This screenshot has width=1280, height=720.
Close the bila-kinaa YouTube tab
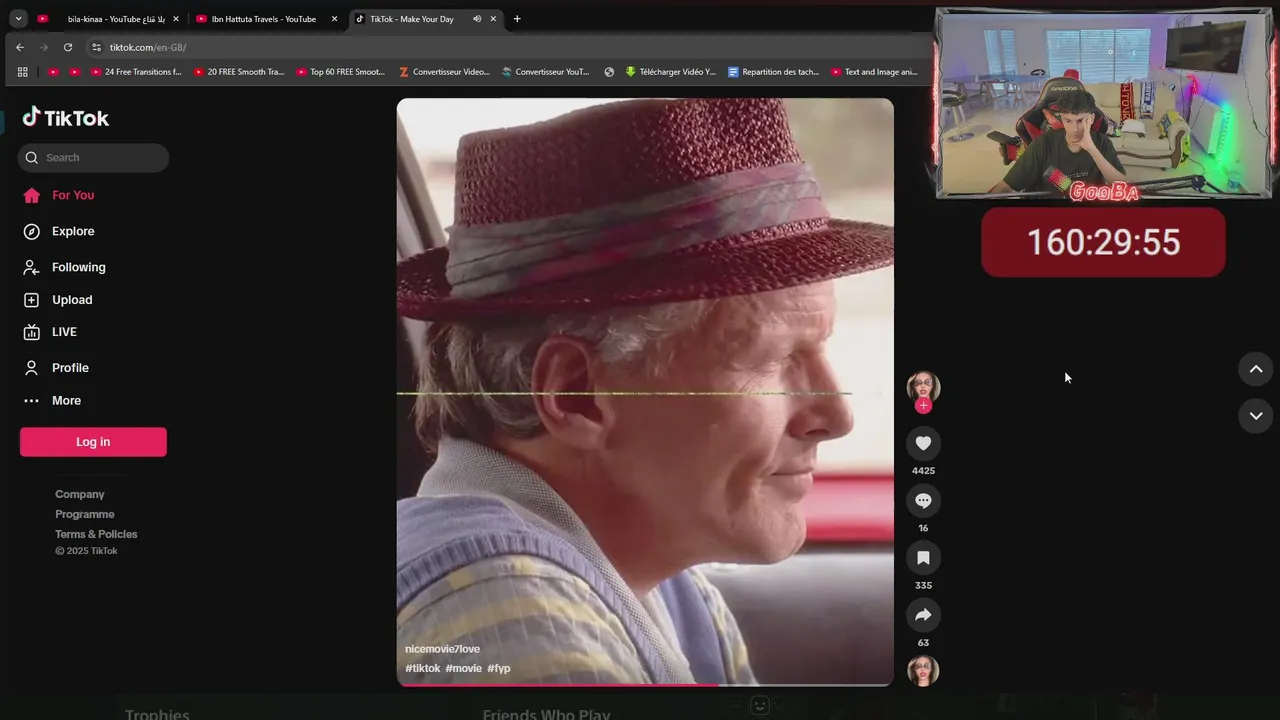click(176, 19)
